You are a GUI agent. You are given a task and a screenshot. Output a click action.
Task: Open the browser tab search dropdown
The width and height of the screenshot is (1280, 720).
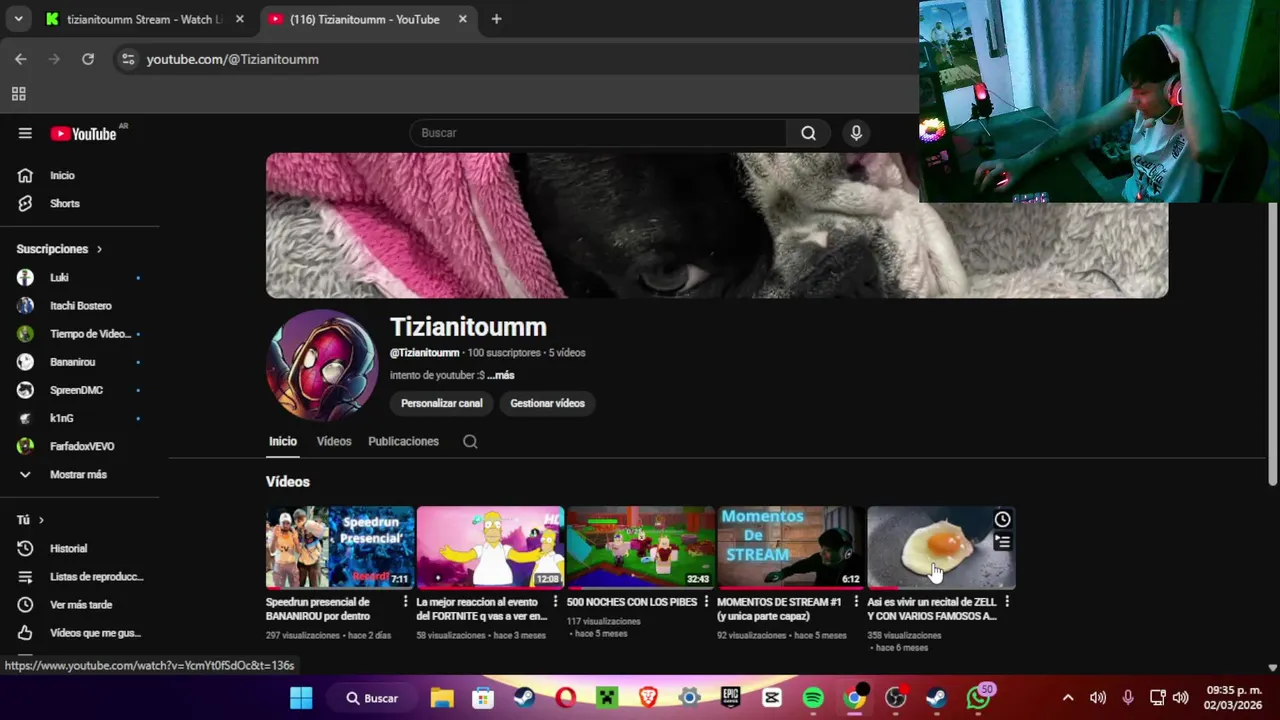click(18, 19)
